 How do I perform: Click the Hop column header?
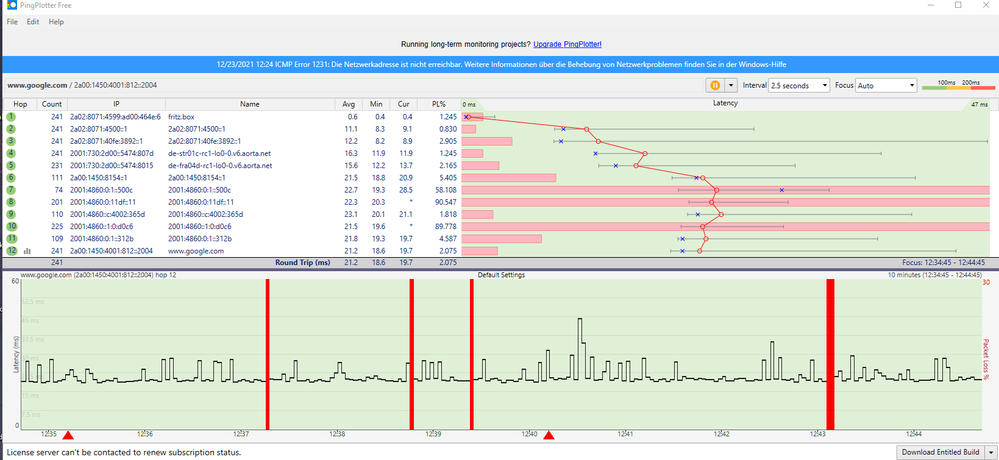[x=20, y=104]
